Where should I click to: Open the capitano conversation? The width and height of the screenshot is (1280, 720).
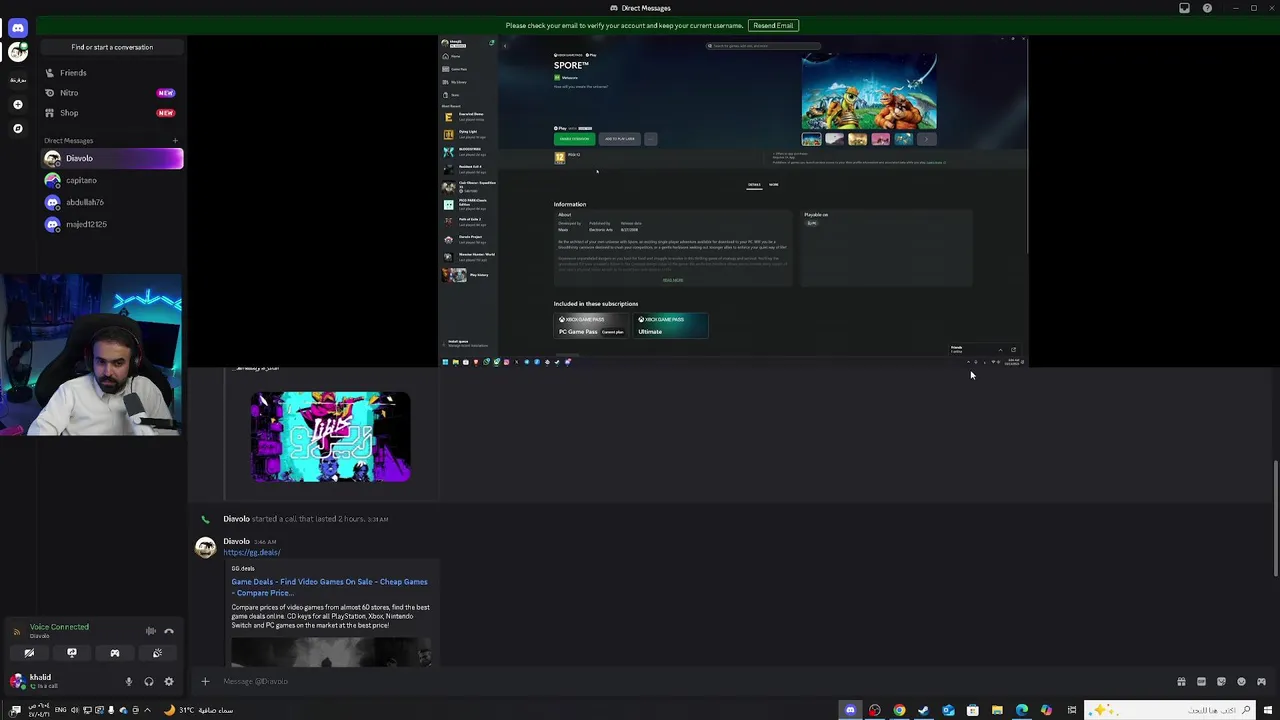tap(112, 180)
